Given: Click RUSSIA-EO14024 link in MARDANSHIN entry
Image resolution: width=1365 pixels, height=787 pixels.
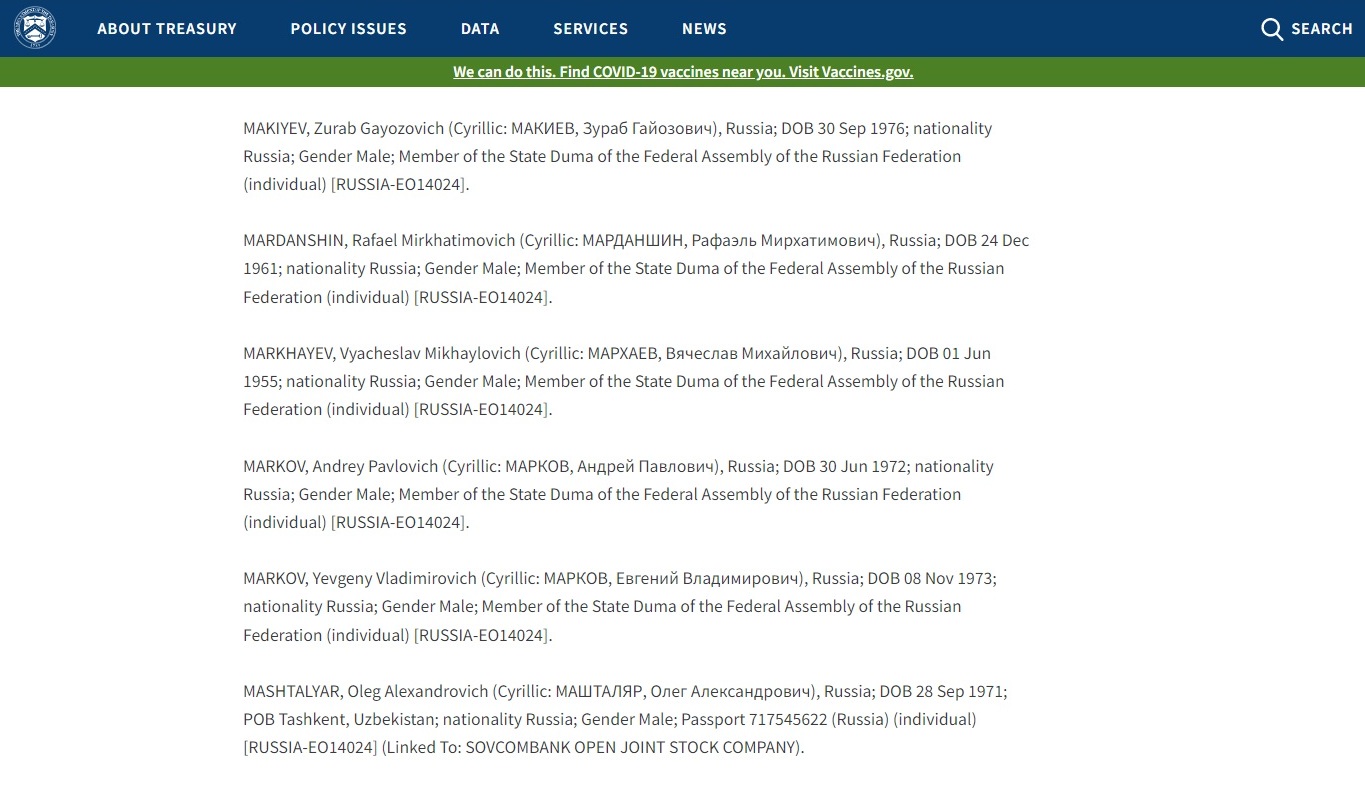Looking at the screenshot, I should pyautogui.click(x=480, y=298).
